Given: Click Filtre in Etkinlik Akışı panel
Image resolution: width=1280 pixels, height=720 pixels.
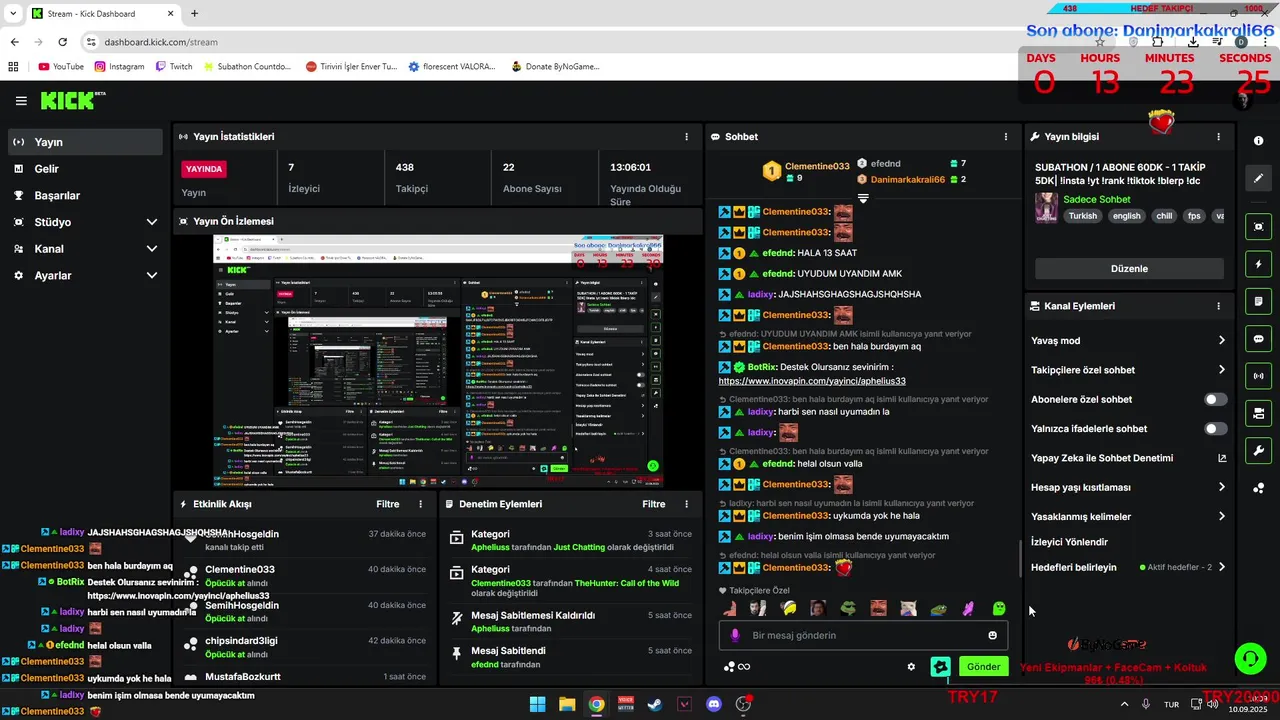Looking at the screenshot, I should click(388, 504).
